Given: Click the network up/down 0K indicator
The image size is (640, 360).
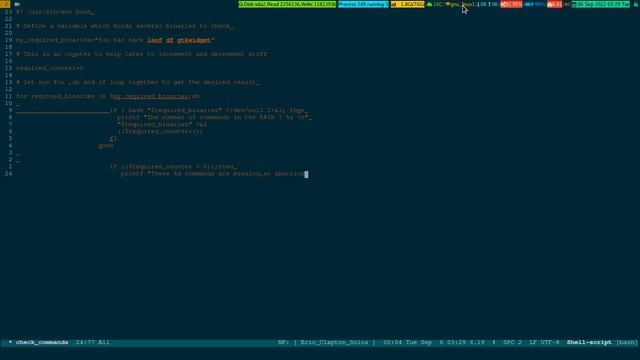Looking at the screenshot, I should coord(488,4).
